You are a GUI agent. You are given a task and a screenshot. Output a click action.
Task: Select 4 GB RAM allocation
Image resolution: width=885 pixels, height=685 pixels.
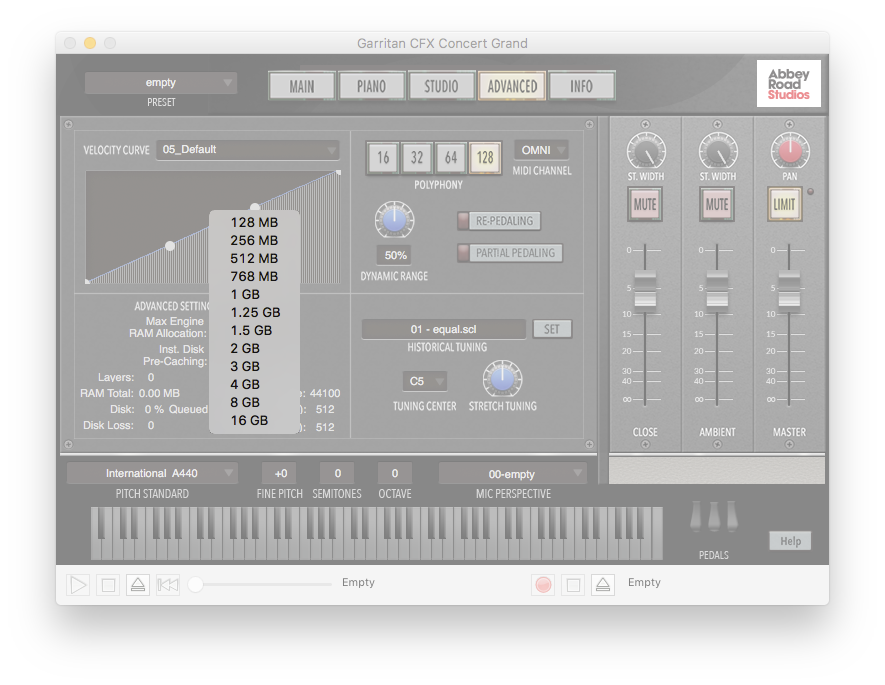pyautogui.click(x=254, y=385)
